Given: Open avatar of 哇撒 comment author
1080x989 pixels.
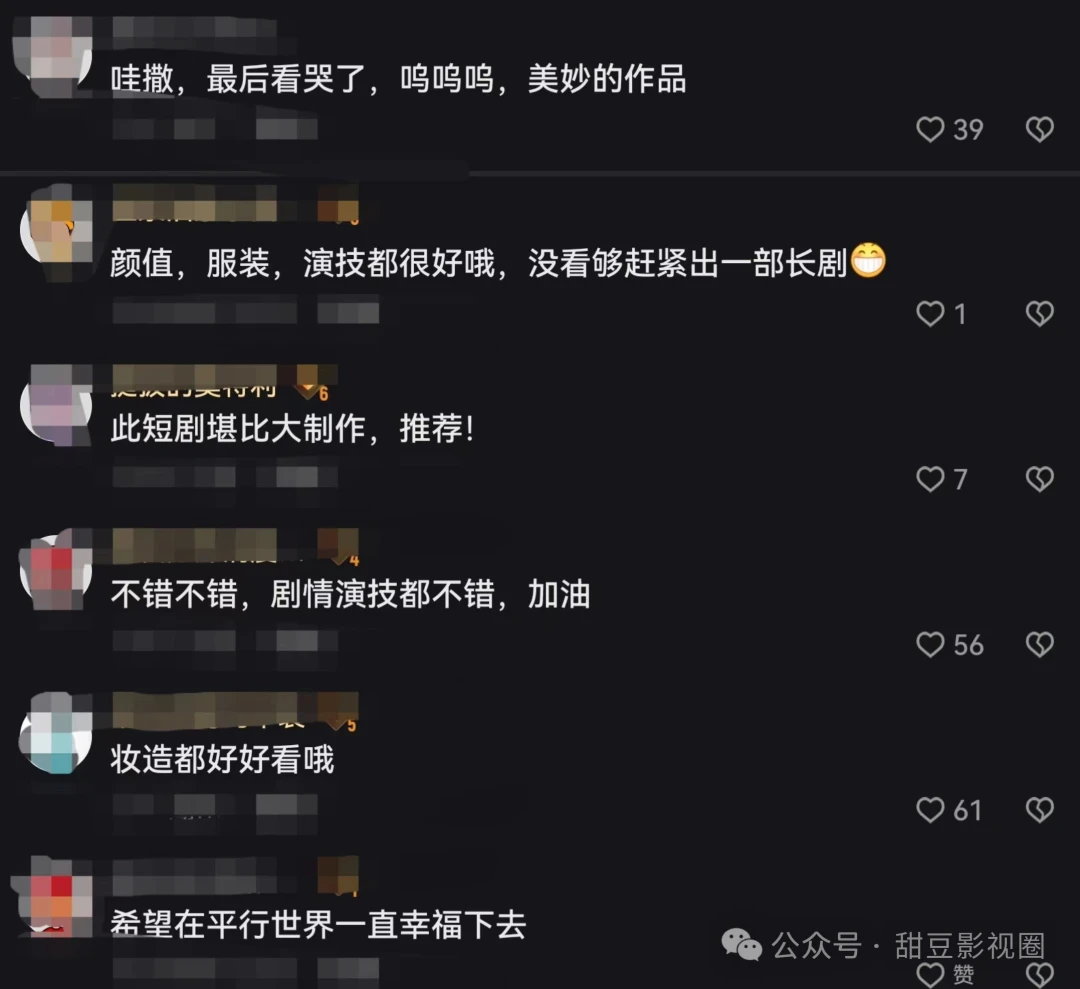Looking at the screenshot, I should click(56, 56).
